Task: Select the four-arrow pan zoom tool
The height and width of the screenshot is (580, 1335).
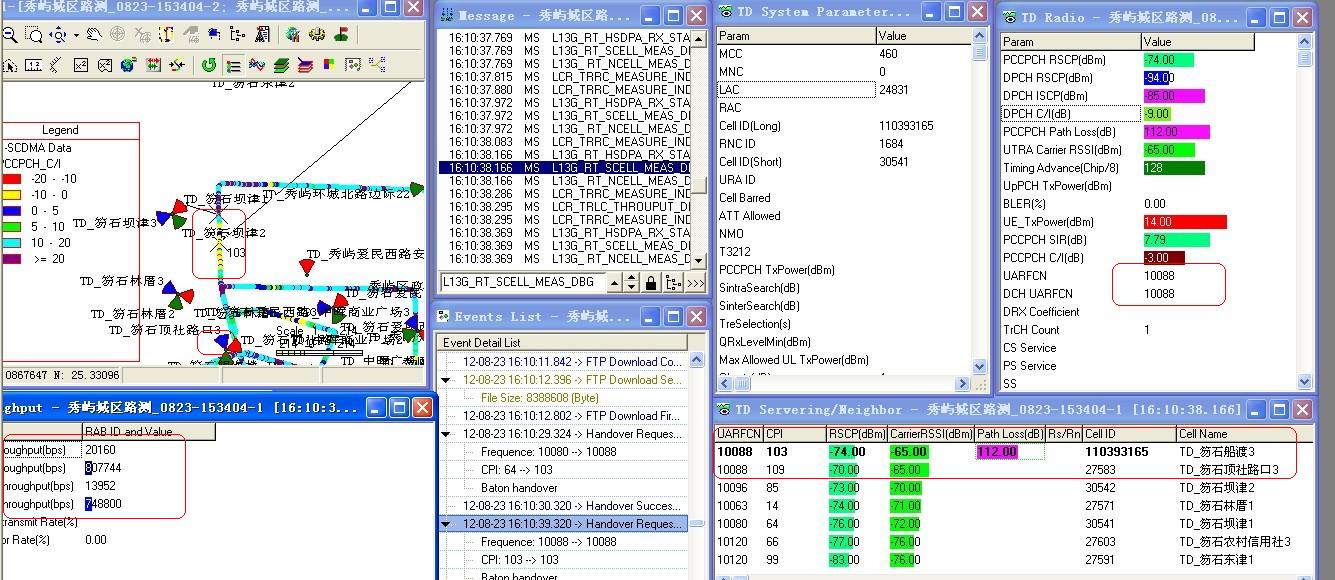Action: coord(58,35)
